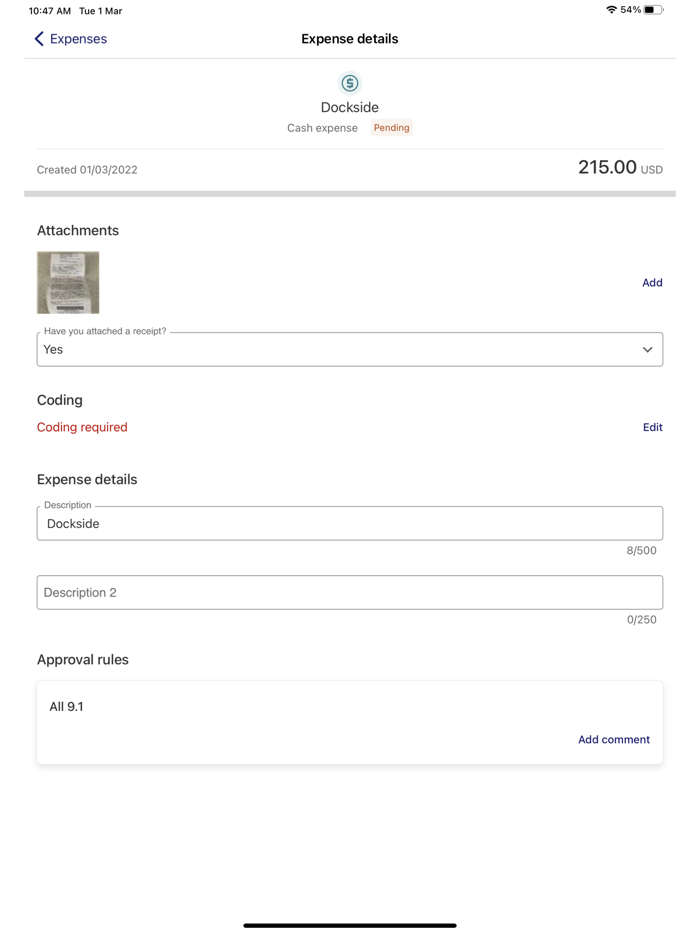Tap the dropdown chevron on receipt question
Viewport: 700px width, 934px height.
pos(646,349)
